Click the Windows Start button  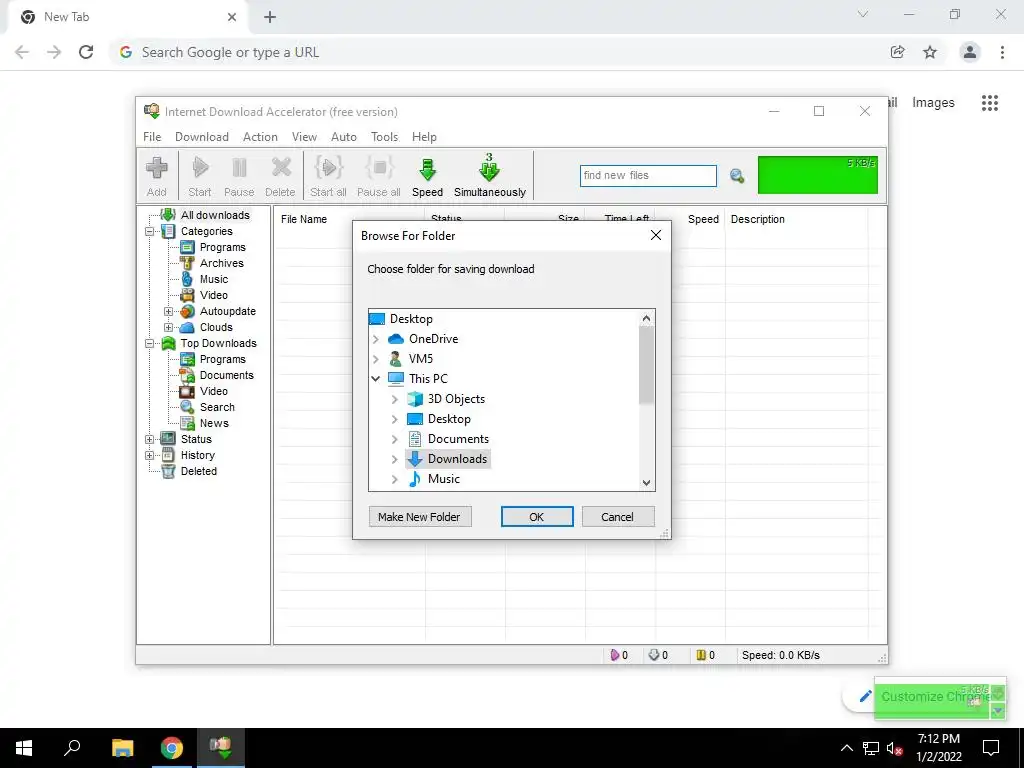24,748
